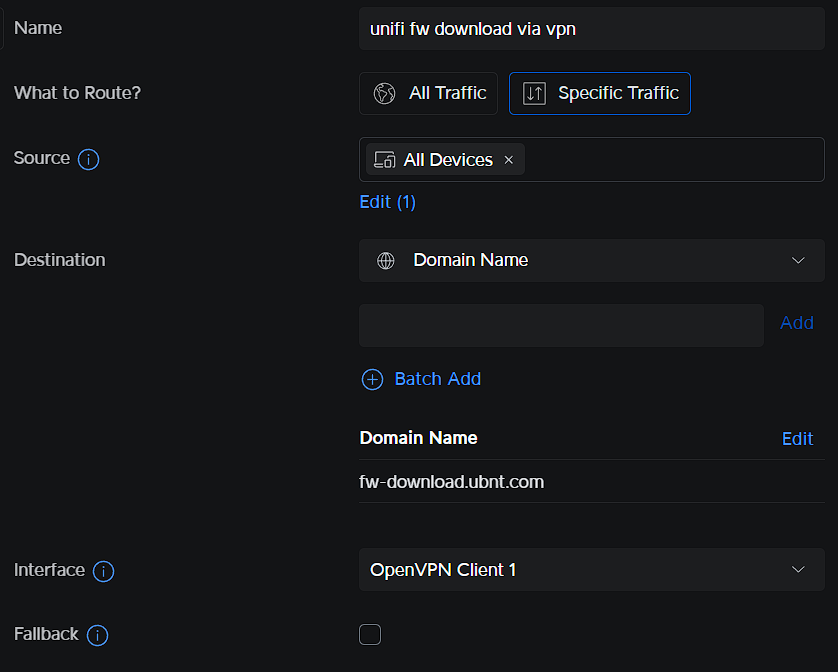Click the info icon next to Fallback
838x672 pixels.
pyautogui.click(x=97, y=635)
